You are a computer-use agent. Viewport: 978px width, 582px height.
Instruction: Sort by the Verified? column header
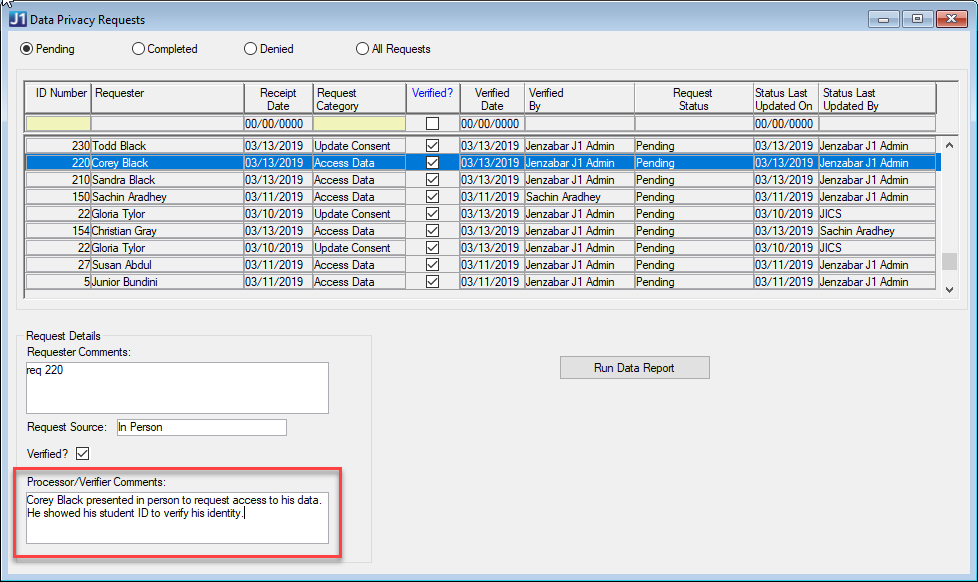[432, 93]
